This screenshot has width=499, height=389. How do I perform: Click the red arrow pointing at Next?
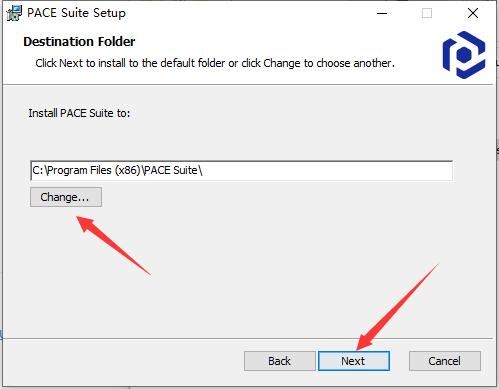tap(397, 307)
